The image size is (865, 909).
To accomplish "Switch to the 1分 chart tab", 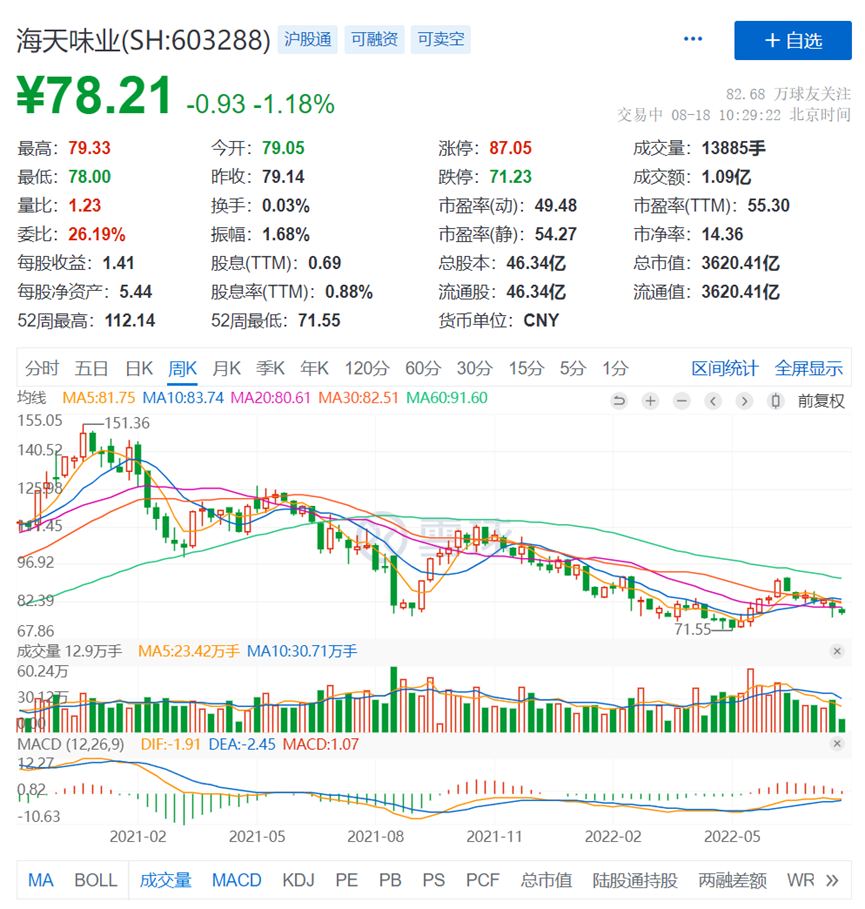I will (615, 368).
